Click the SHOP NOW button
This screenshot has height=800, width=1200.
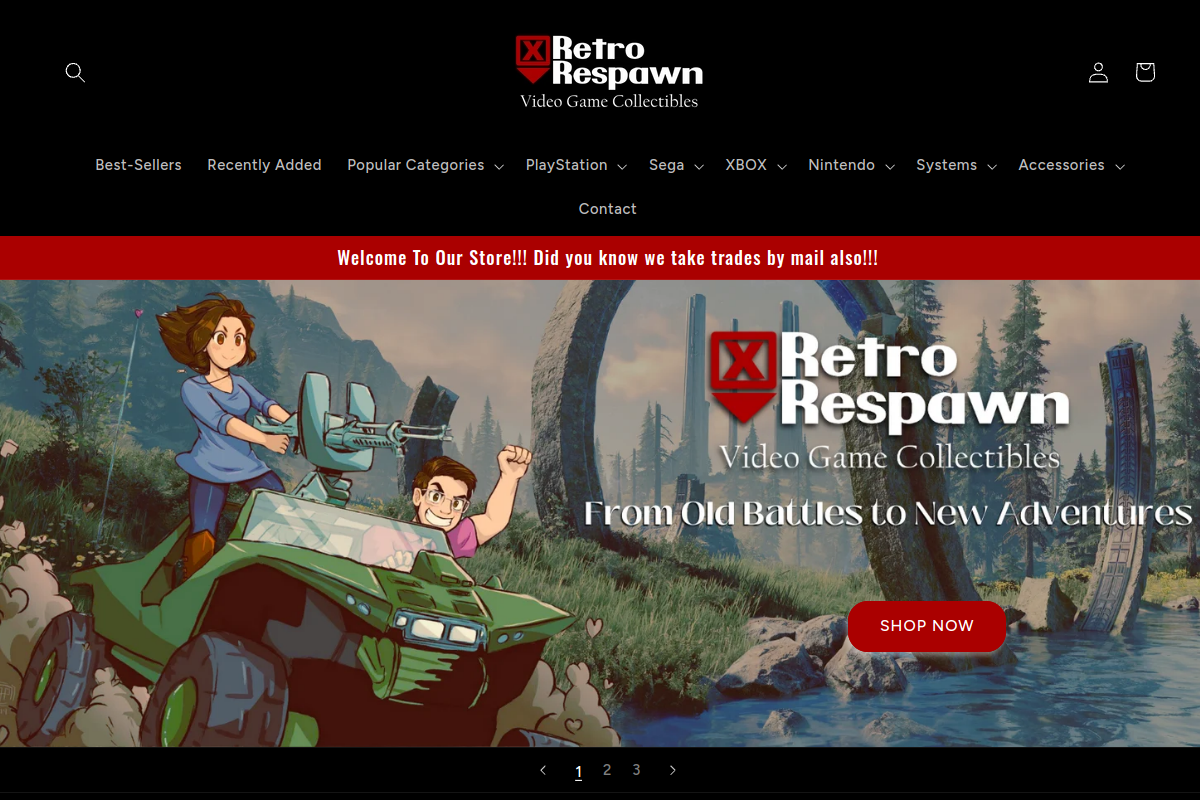click(x=926, y=626)
